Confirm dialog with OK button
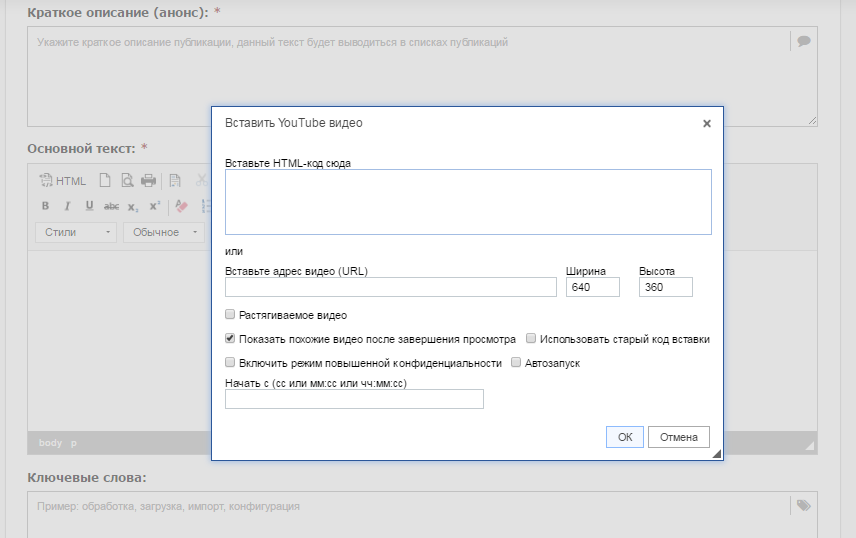Image resolution: width=856 pixels, height=538 pixels. 625,437
